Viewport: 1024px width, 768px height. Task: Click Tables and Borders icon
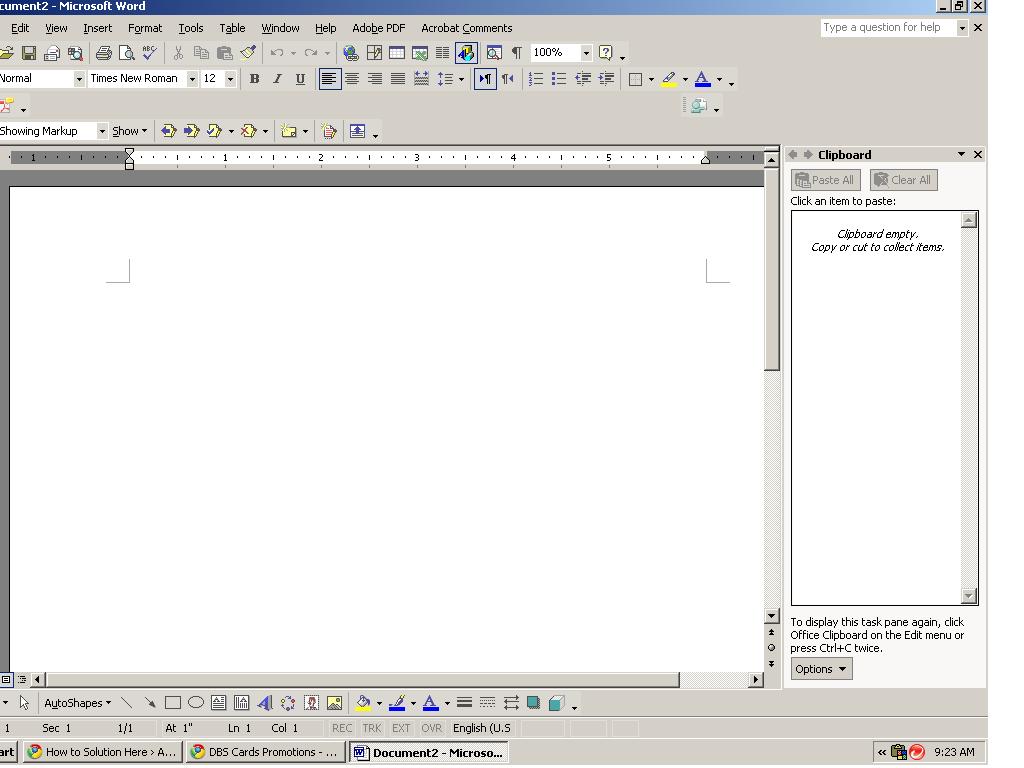click(374, 53)
